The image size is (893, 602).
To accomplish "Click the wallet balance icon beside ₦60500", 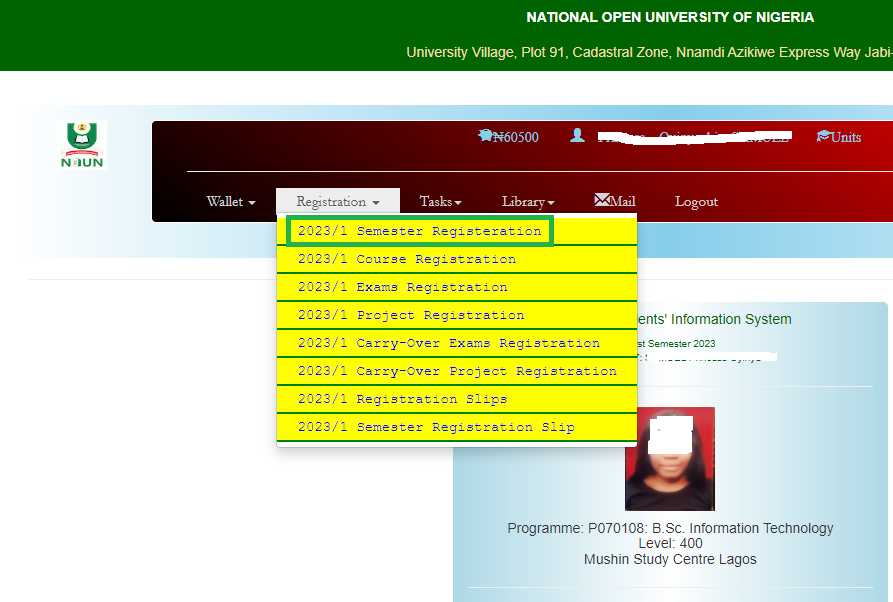I will click(x=485, y=136).
